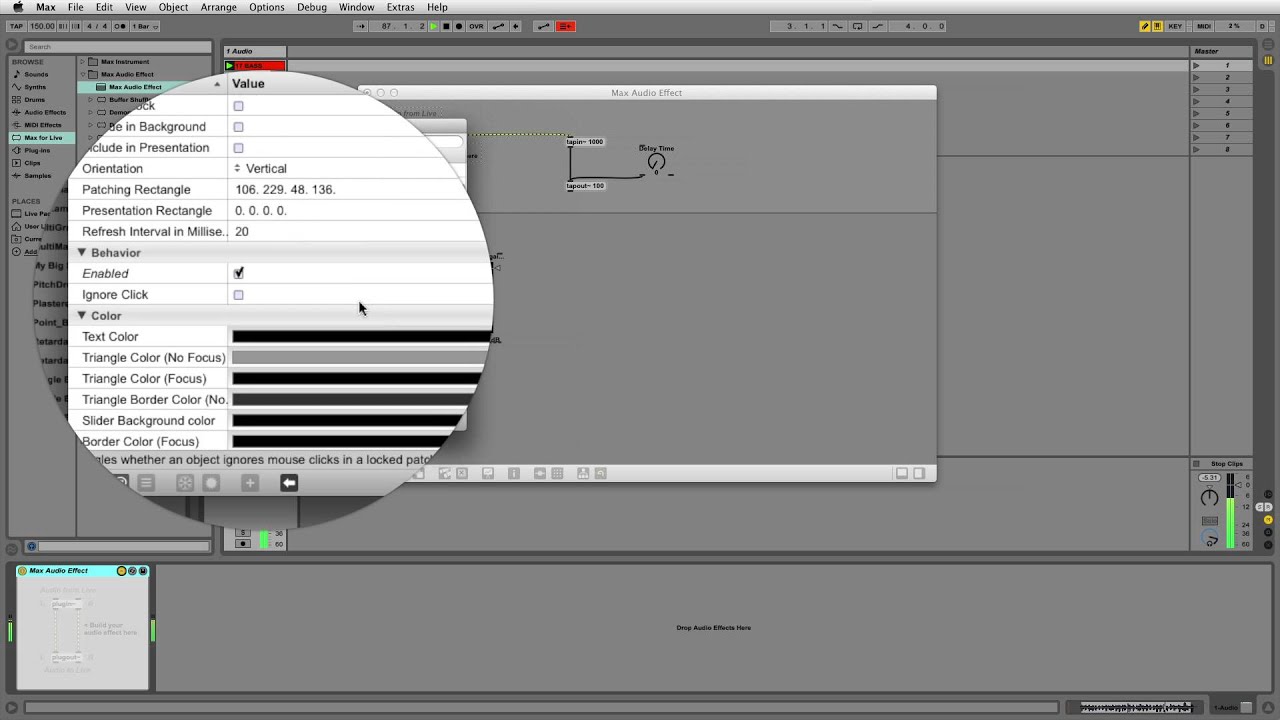Screen dimensions: 1280x720
Task: Toggle the Ignore Click checkbox
Action: 238,295
